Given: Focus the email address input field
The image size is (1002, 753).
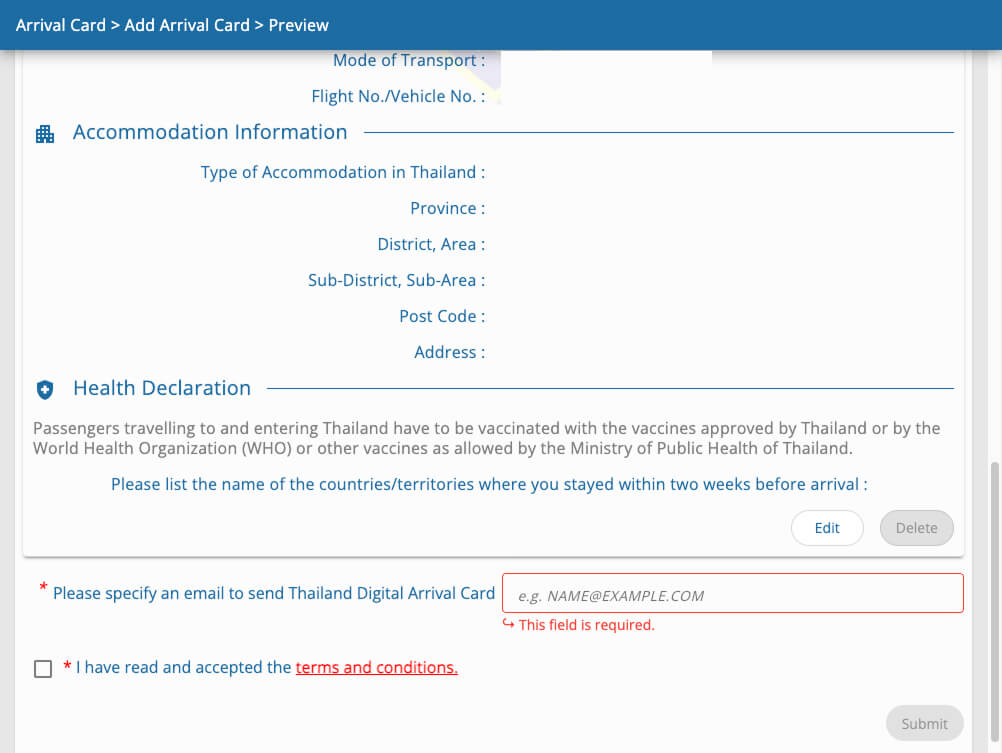Looking at the screenshot, I should click(732, 593).
